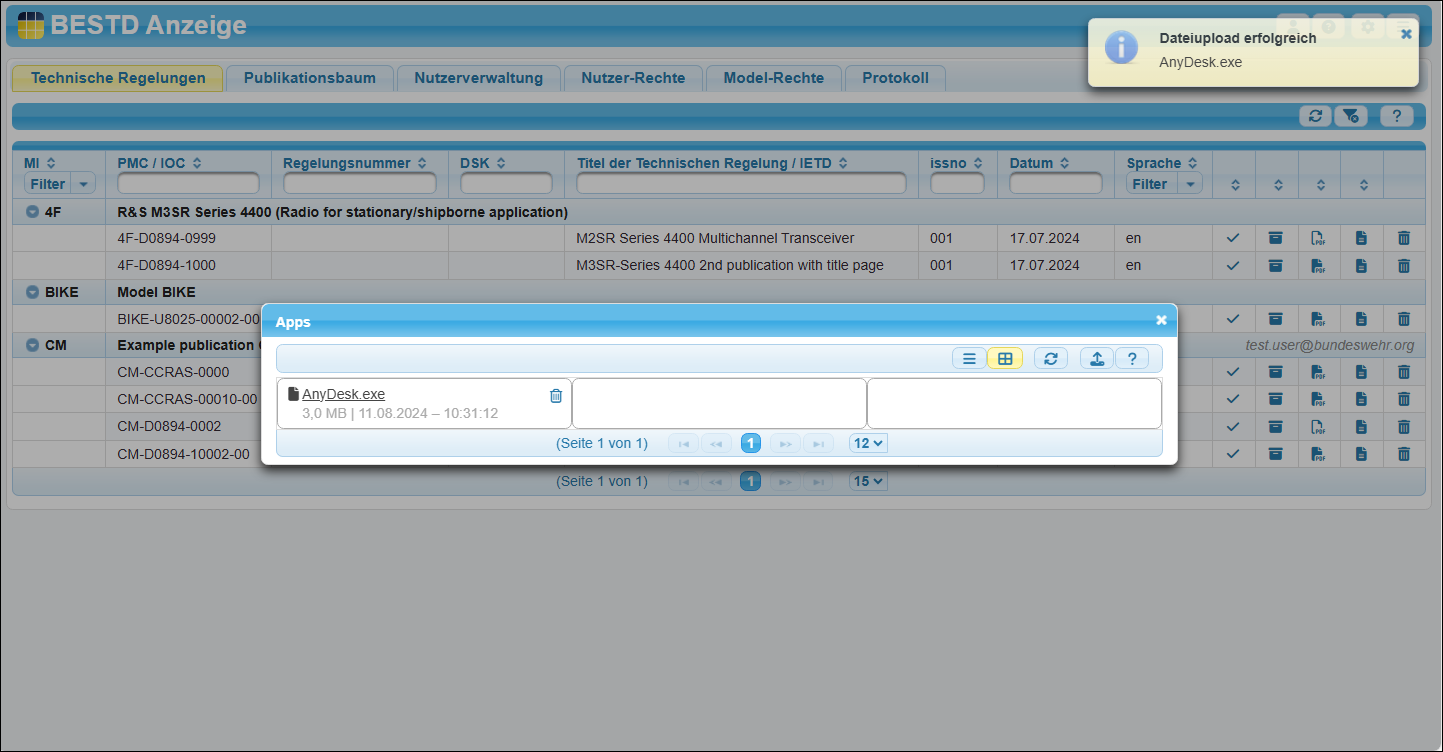Open help in the Apps dialog toolbar
1443x752 pixels.
[1131, 359]
